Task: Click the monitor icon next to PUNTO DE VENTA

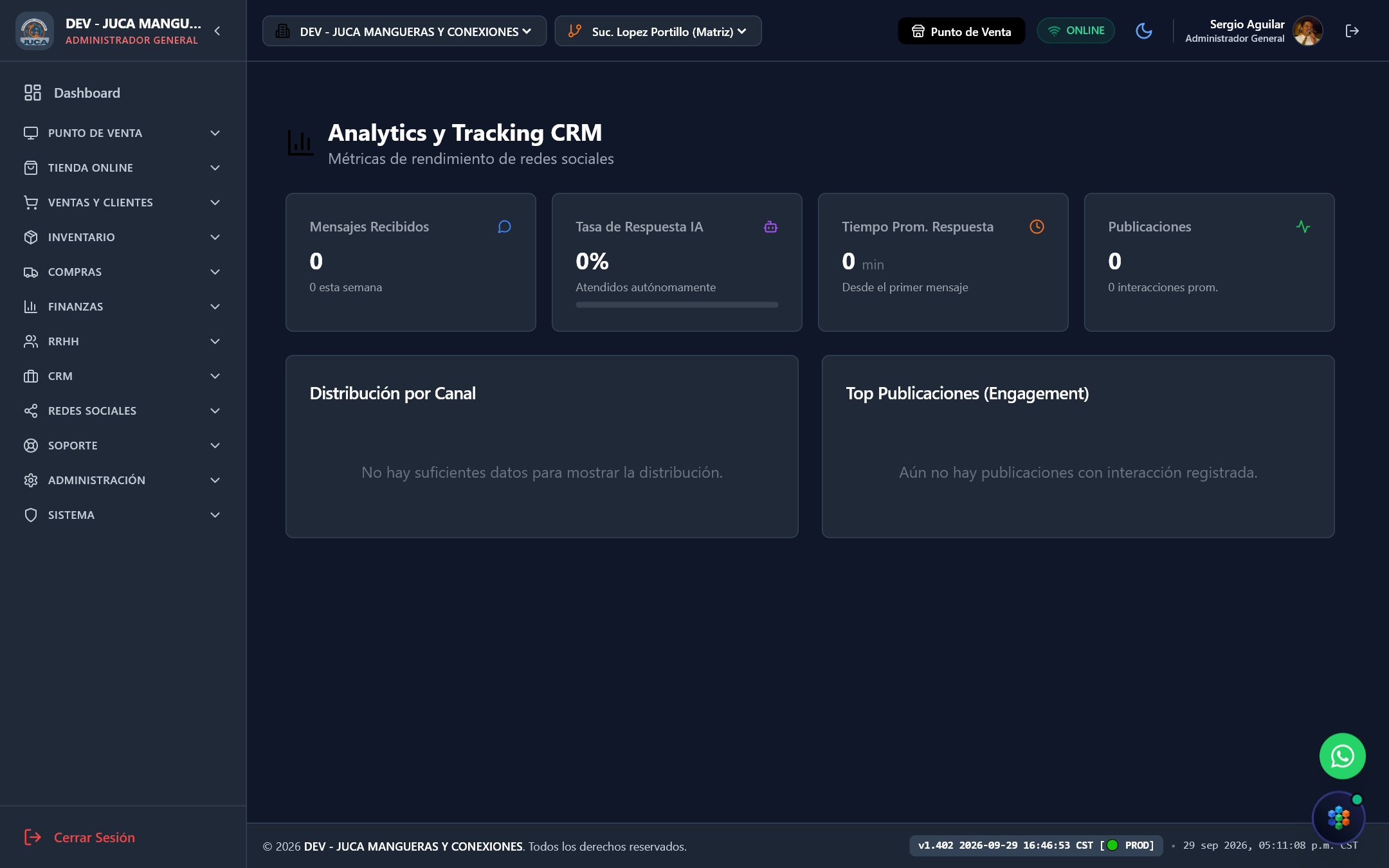Action: coord(31,133)
